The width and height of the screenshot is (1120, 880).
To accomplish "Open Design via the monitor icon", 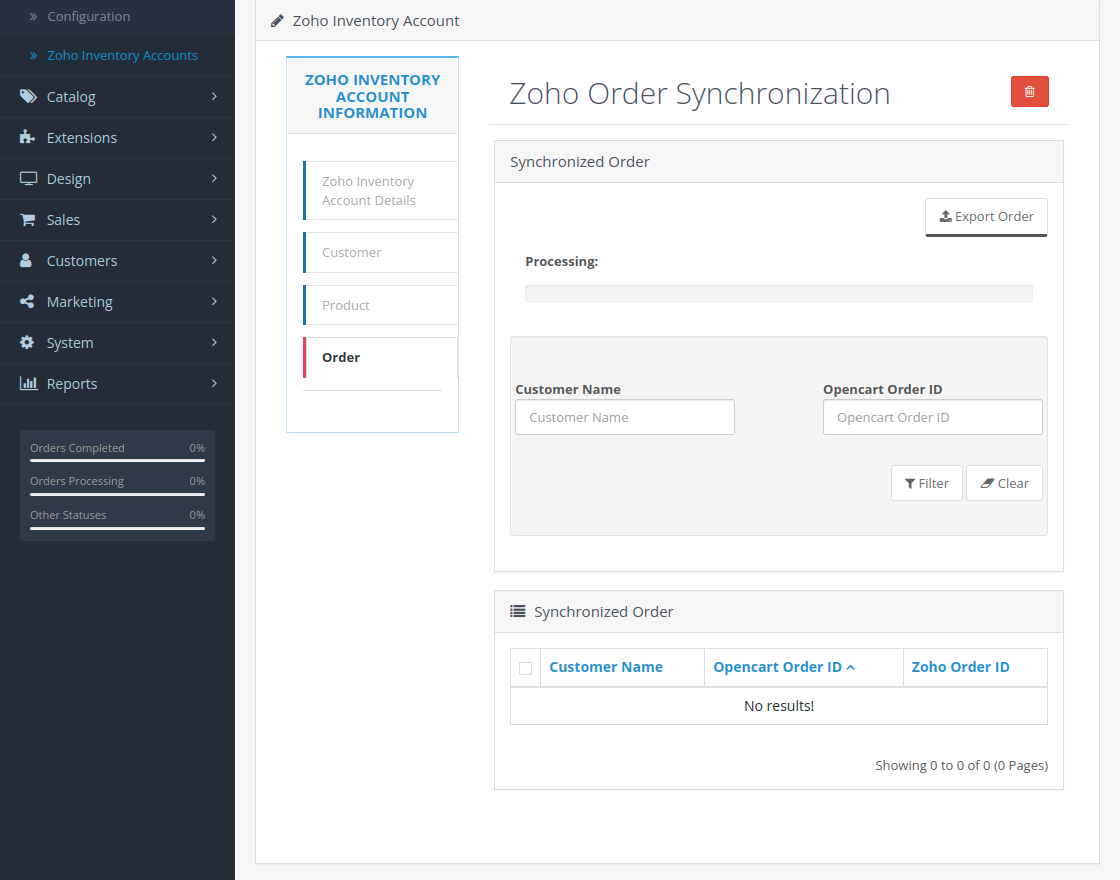I will pos(28,179).
